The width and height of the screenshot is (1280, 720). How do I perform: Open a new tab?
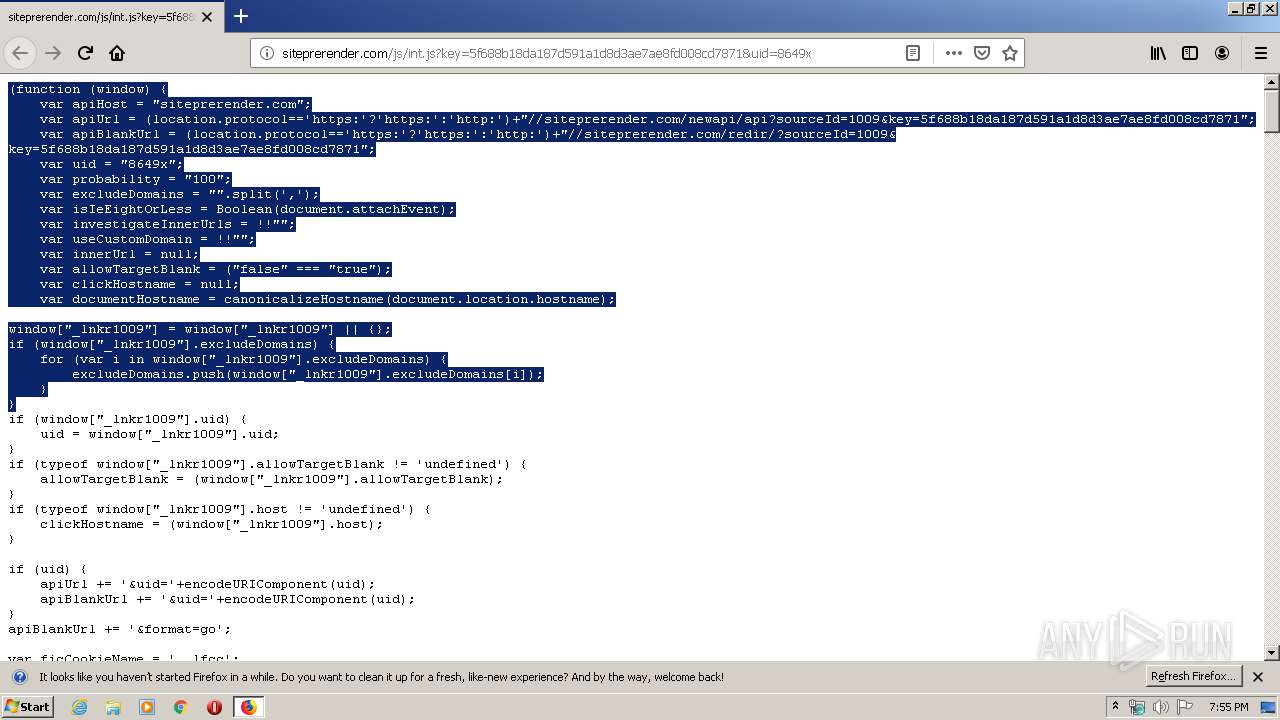(x=241, y=16)
